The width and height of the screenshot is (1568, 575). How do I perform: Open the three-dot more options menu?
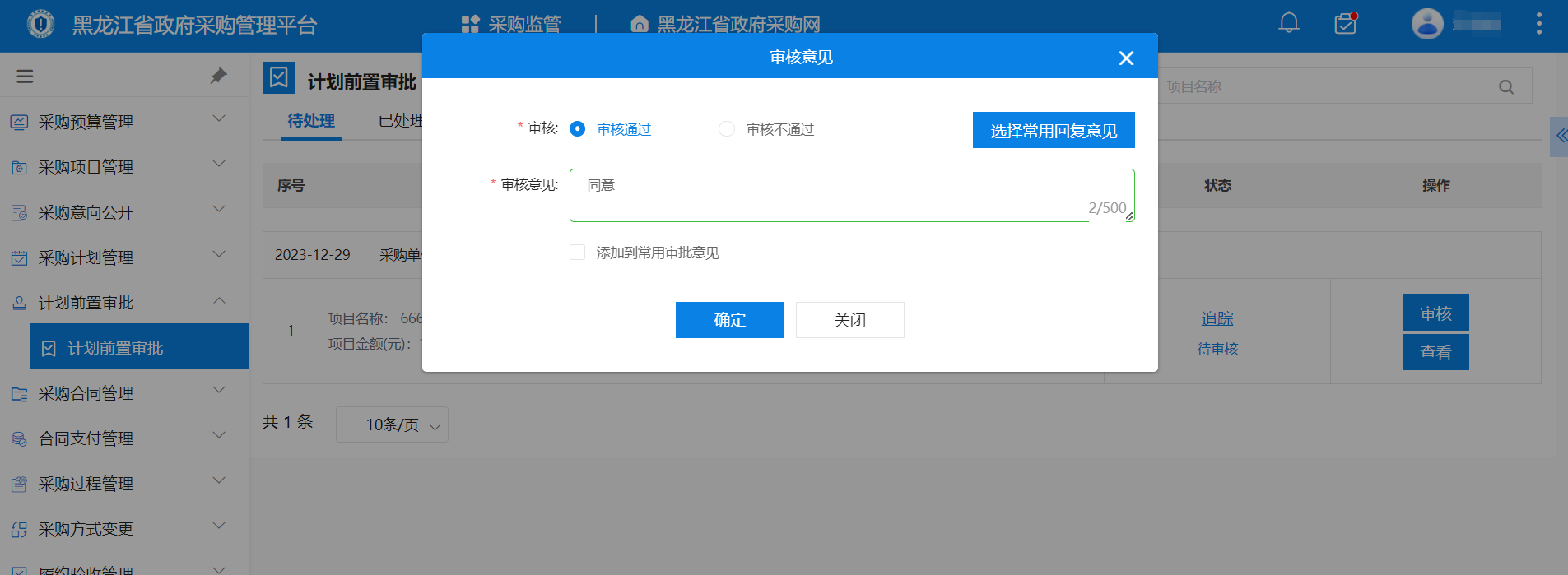click(x=1538, y=24)
